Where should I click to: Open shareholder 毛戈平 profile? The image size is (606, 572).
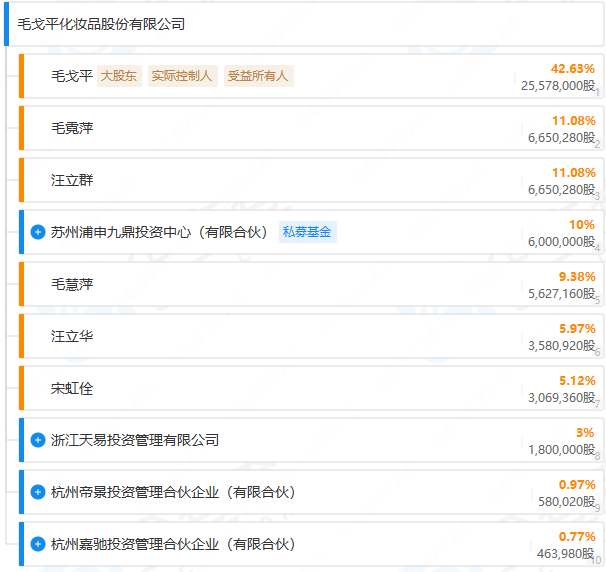click(x=72, y=76)
